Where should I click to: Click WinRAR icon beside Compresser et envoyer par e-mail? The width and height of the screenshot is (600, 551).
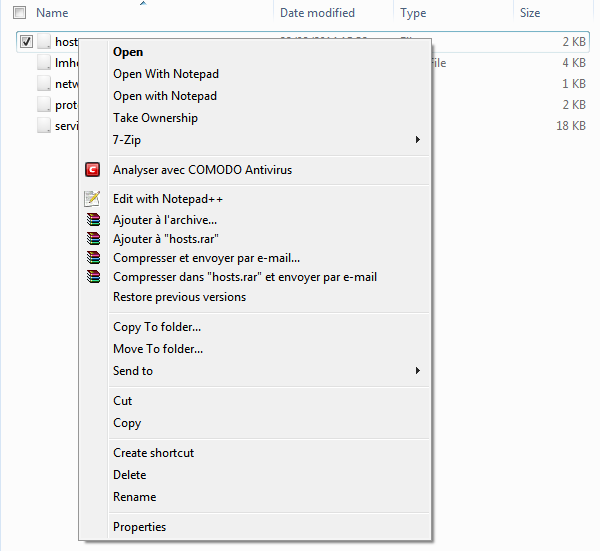pos(93,258)
